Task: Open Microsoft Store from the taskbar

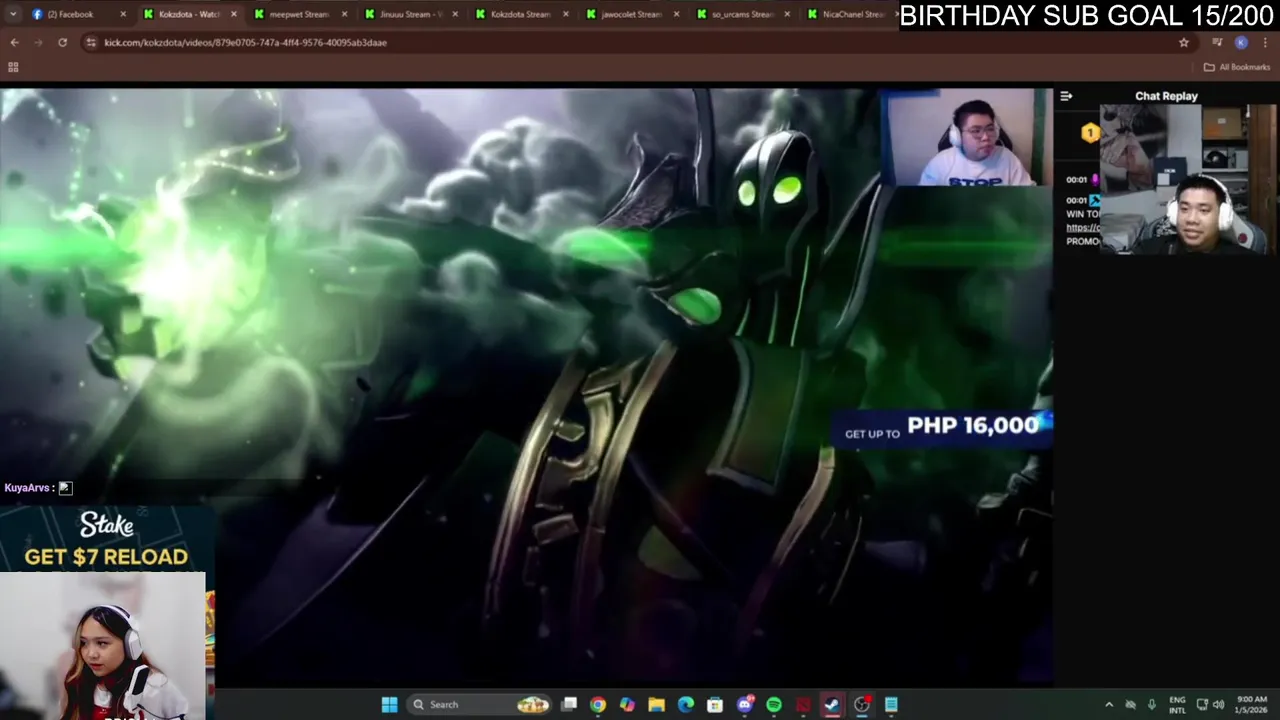Action: point(715,704)
